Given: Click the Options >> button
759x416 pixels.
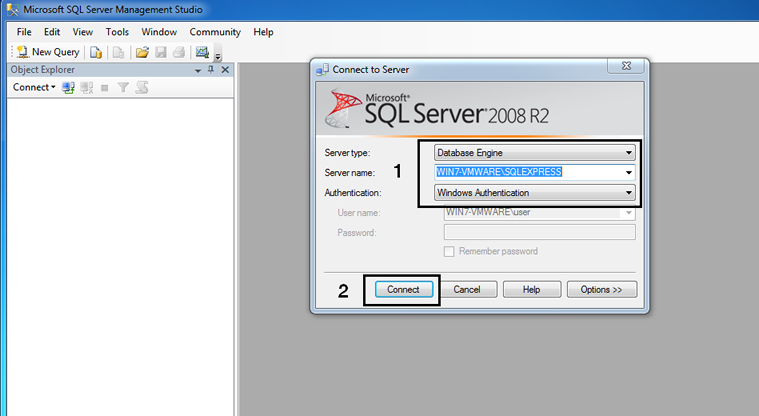Looking at the screenshot, I should pos(602,290).
